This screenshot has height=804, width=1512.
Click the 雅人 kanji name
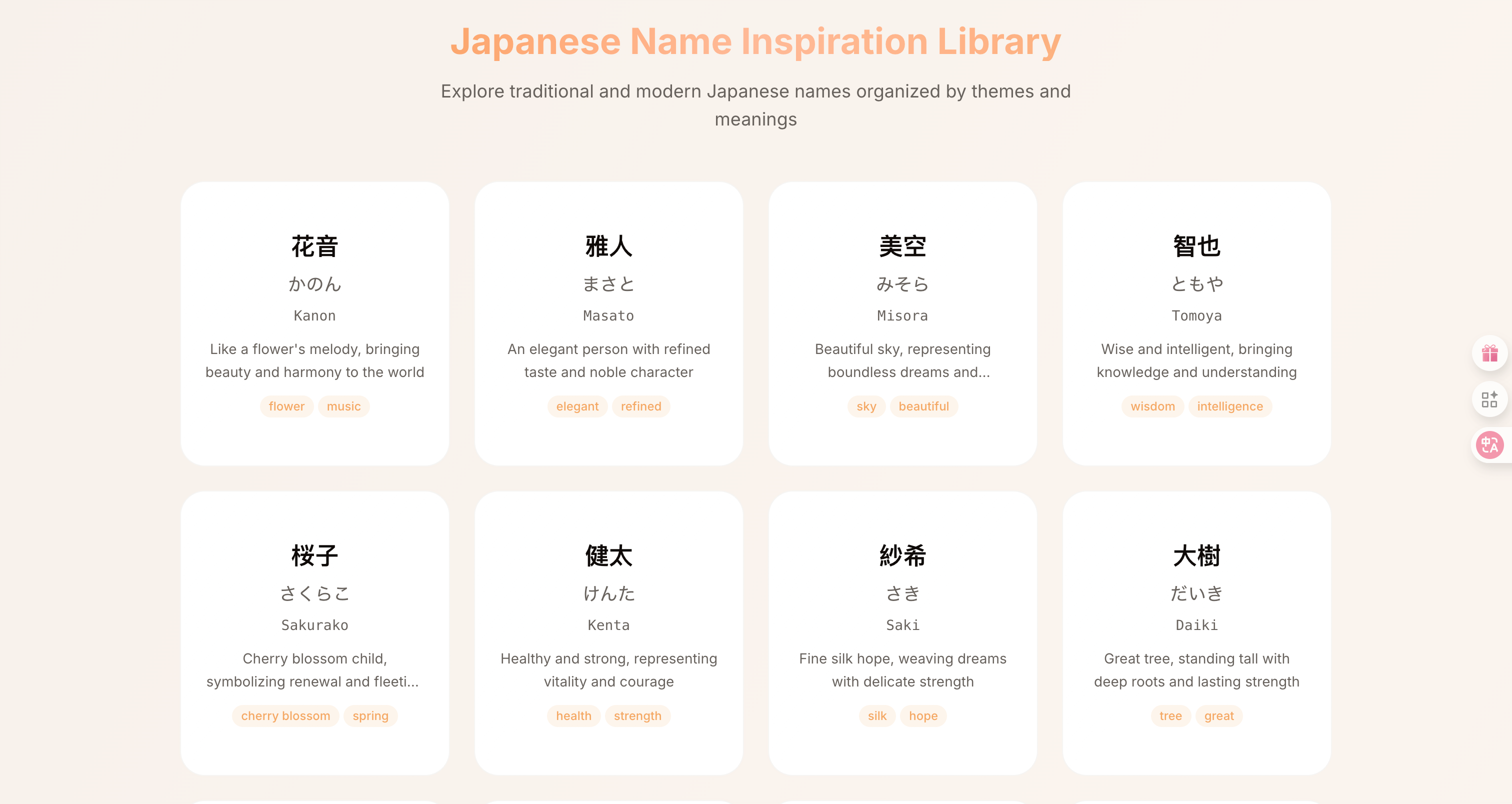click(x=608, y=246)
